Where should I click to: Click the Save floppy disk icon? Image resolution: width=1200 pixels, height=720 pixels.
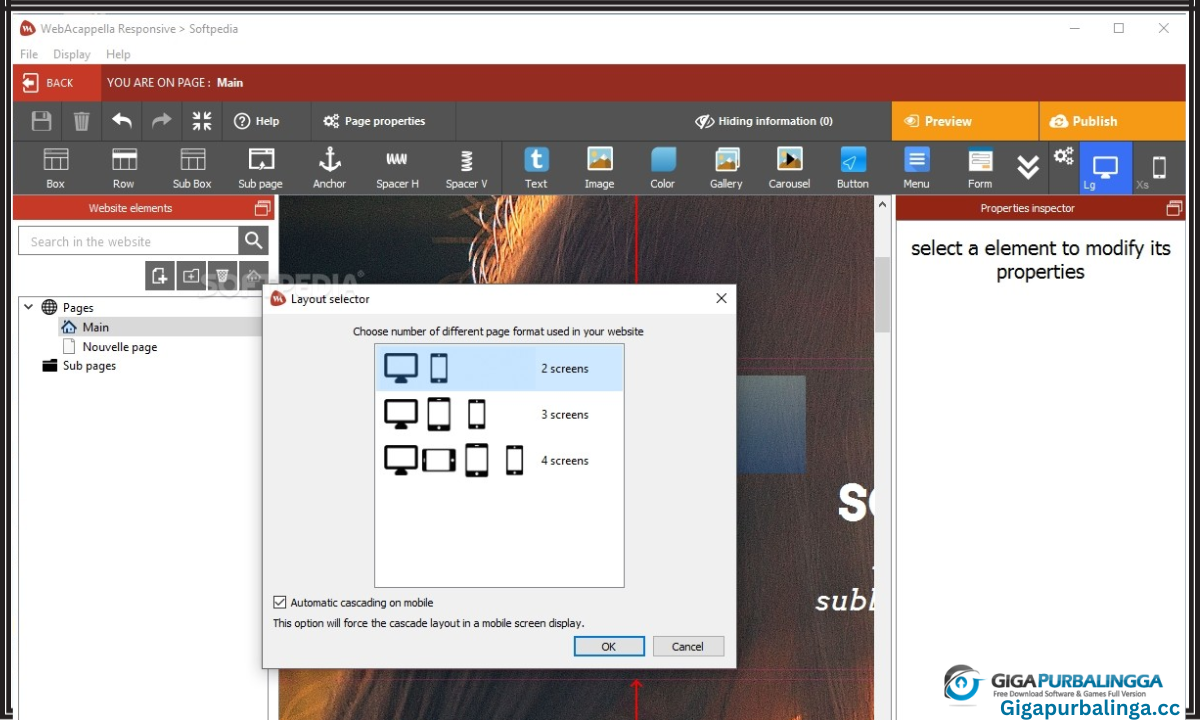point(41,121)
